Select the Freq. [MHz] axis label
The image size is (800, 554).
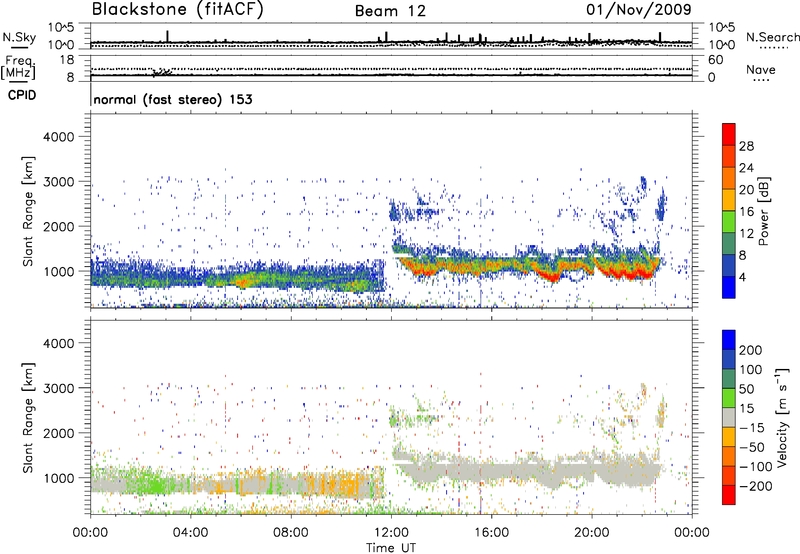(x=18, y=68)
